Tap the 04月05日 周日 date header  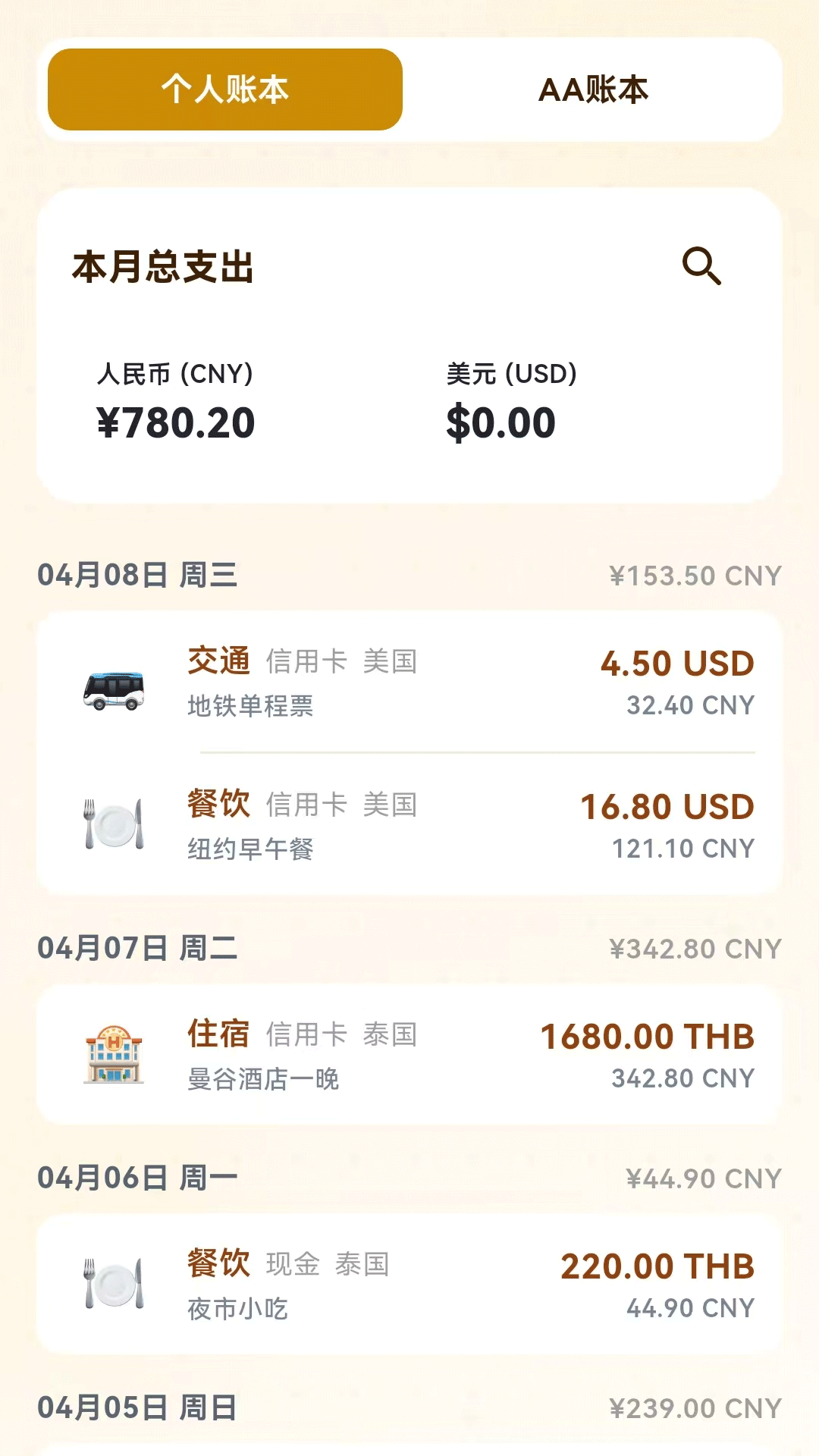(x=137, y=1407)
